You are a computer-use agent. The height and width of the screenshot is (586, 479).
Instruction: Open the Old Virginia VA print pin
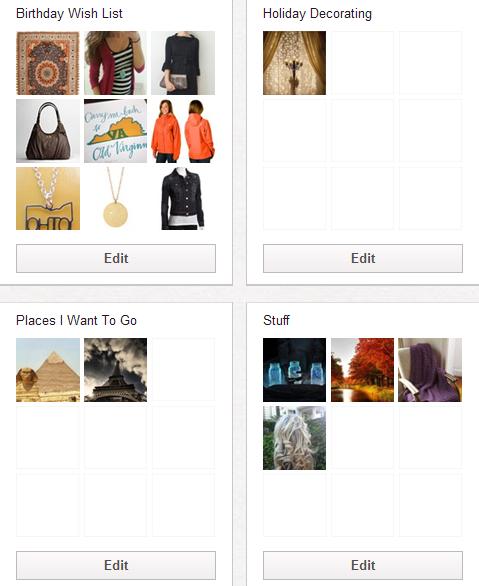(x=115, y=131)
